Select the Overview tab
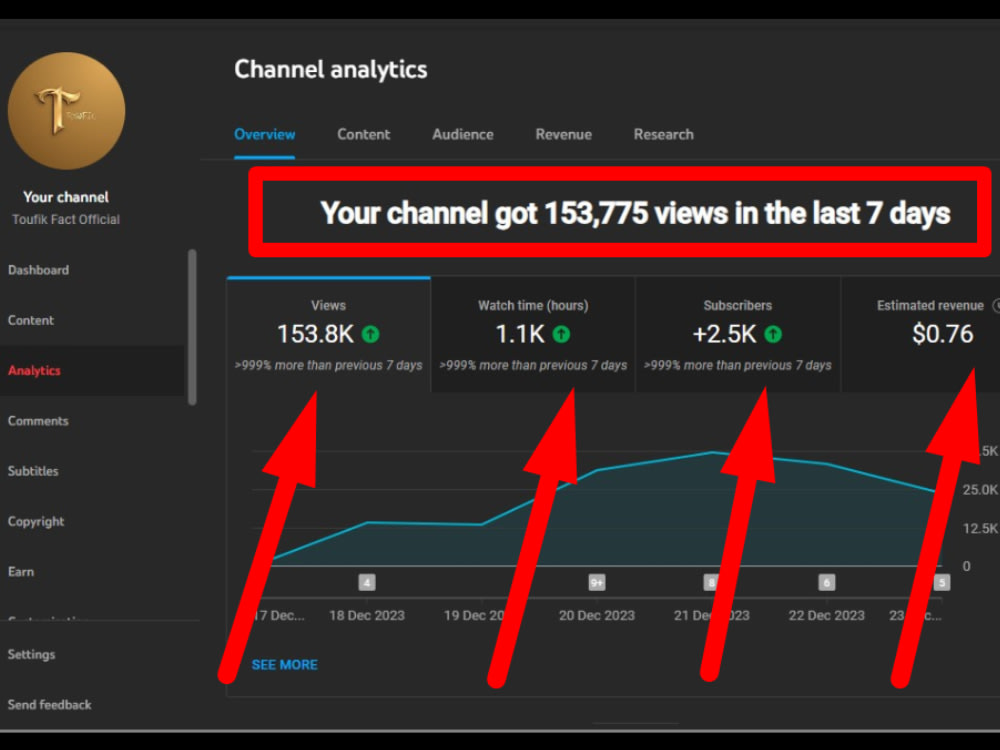This screenshot has height=750, width=1000. coord(264,134)
